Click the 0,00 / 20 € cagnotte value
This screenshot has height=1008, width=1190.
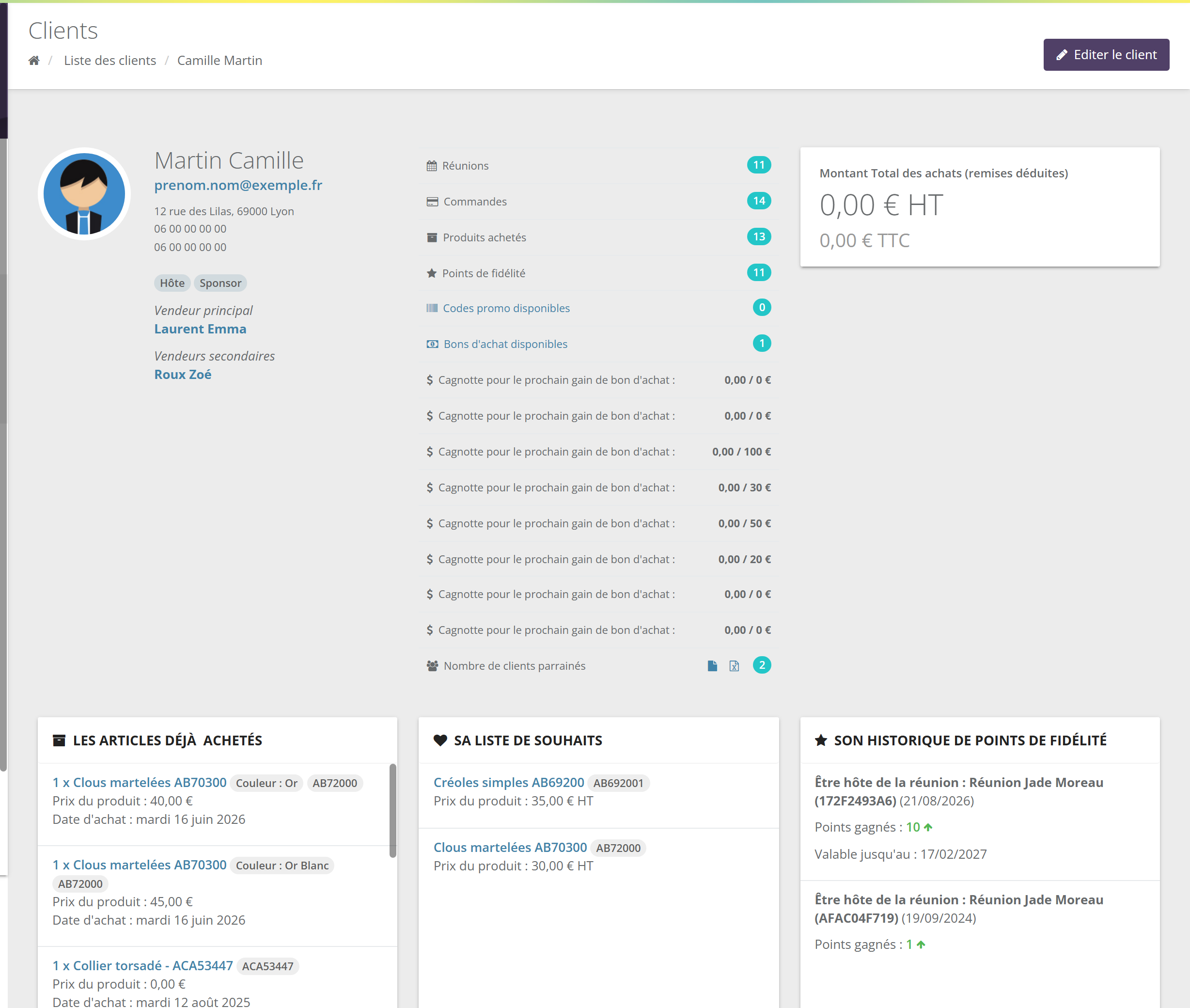tap(744, 559)
